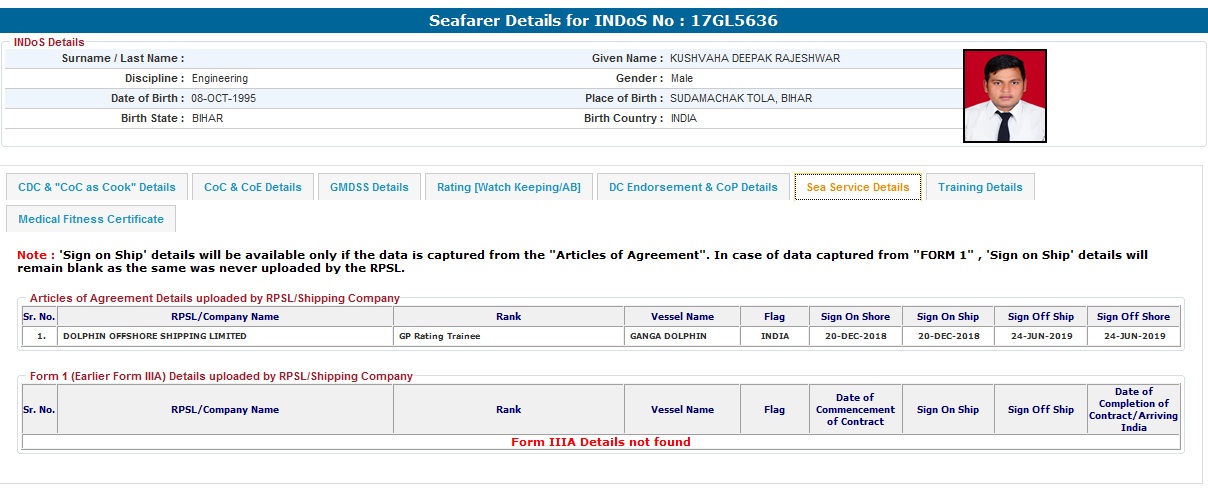The height and width of the screenshot is (496, 1208).
Task: Click the Sign Off Shore date 24-JUN-2019
Action: 1134,337
